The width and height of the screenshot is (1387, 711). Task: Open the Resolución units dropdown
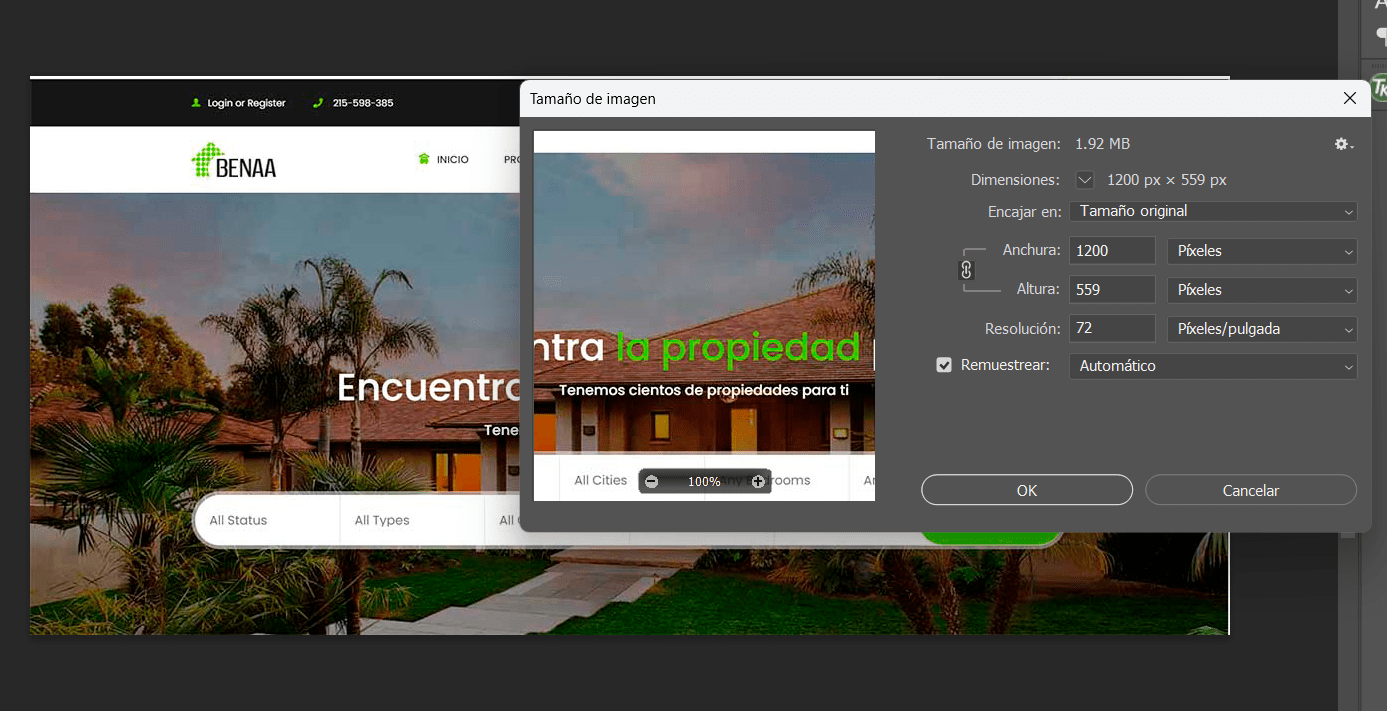pyautogui.click(x=1262, y=329)
